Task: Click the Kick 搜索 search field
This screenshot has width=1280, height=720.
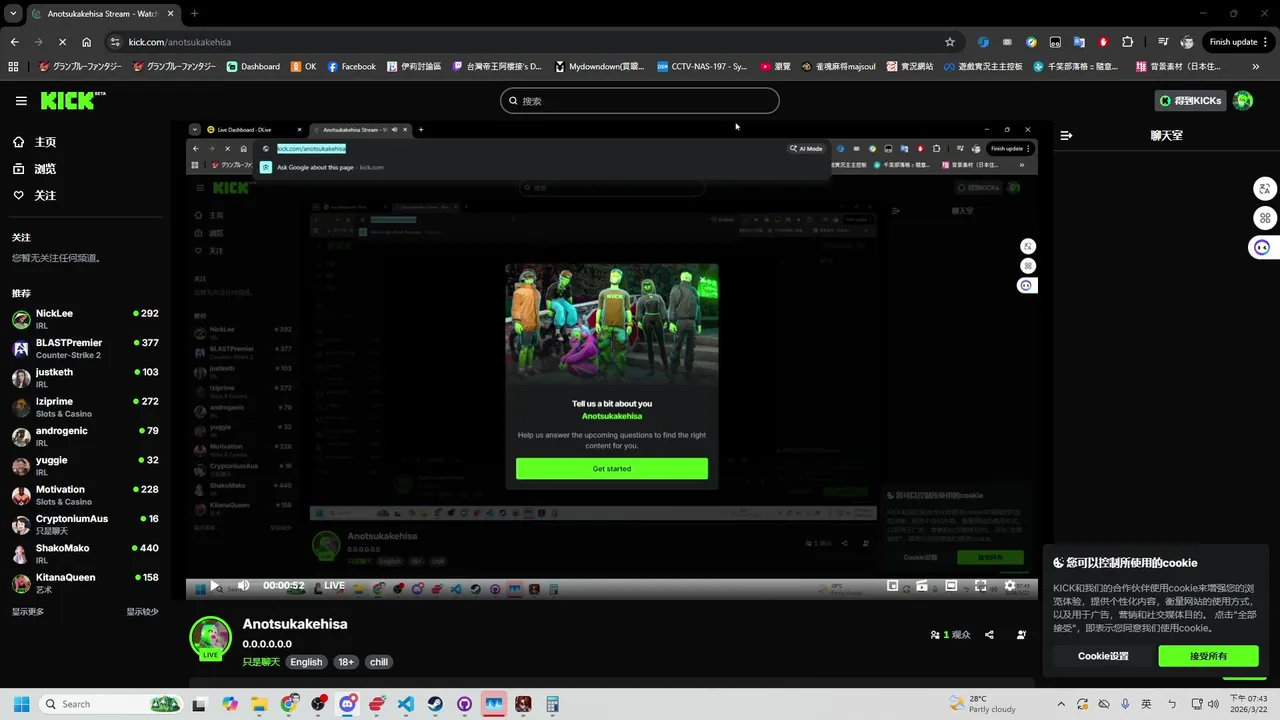Action: (x=640, y=101)
